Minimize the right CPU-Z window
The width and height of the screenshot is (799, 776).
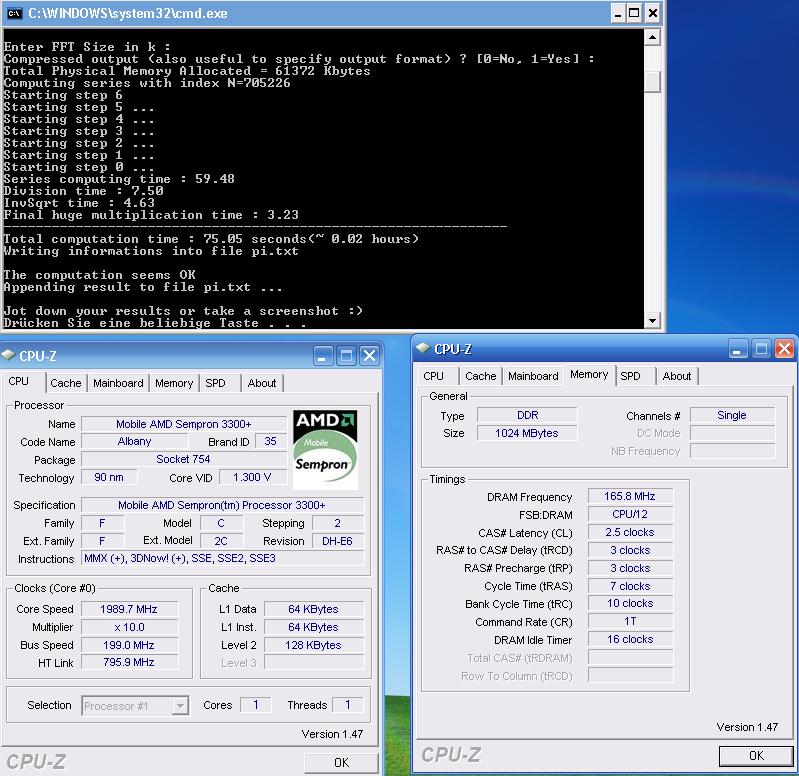pyautogui.click(x=738, y=349)
